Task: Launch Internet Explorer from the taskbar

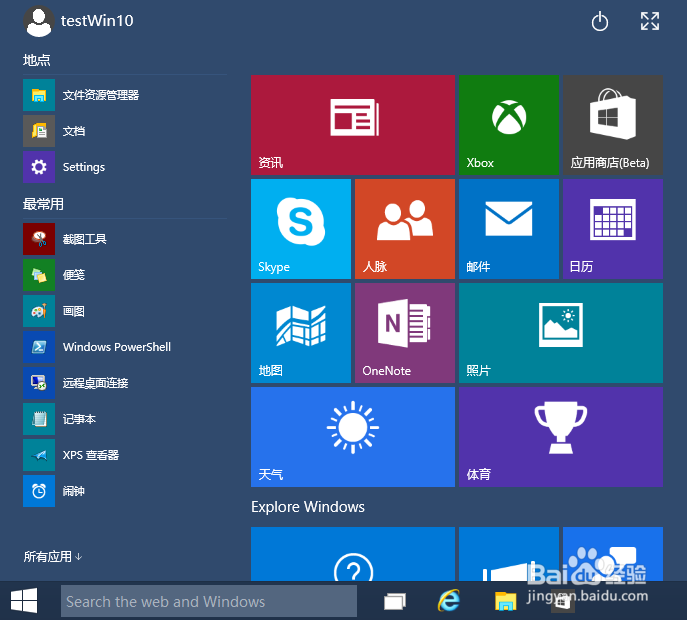Action: 449,601
